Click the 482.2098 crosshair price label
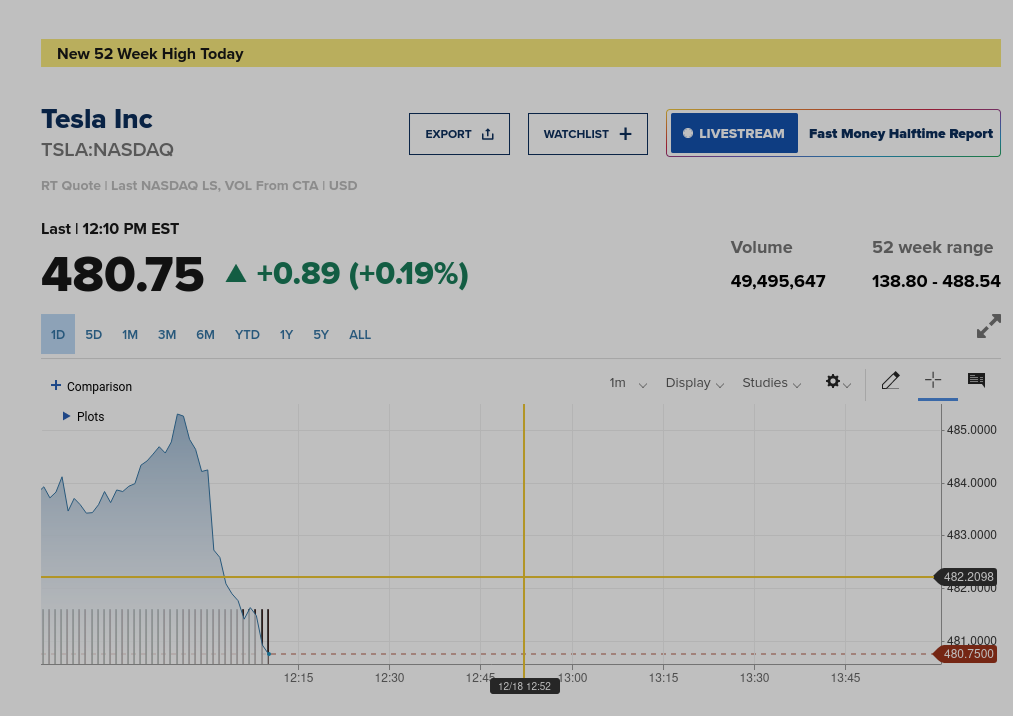Image resolution: width=1013 pixels, height=716 pixels. click(966, 576)
